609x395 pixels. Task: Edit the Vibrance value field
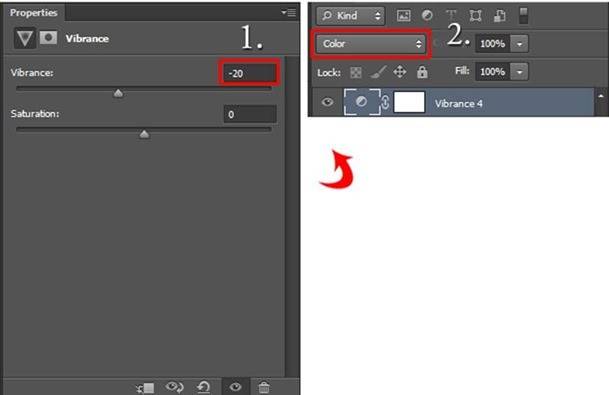[x=250, y=73]
